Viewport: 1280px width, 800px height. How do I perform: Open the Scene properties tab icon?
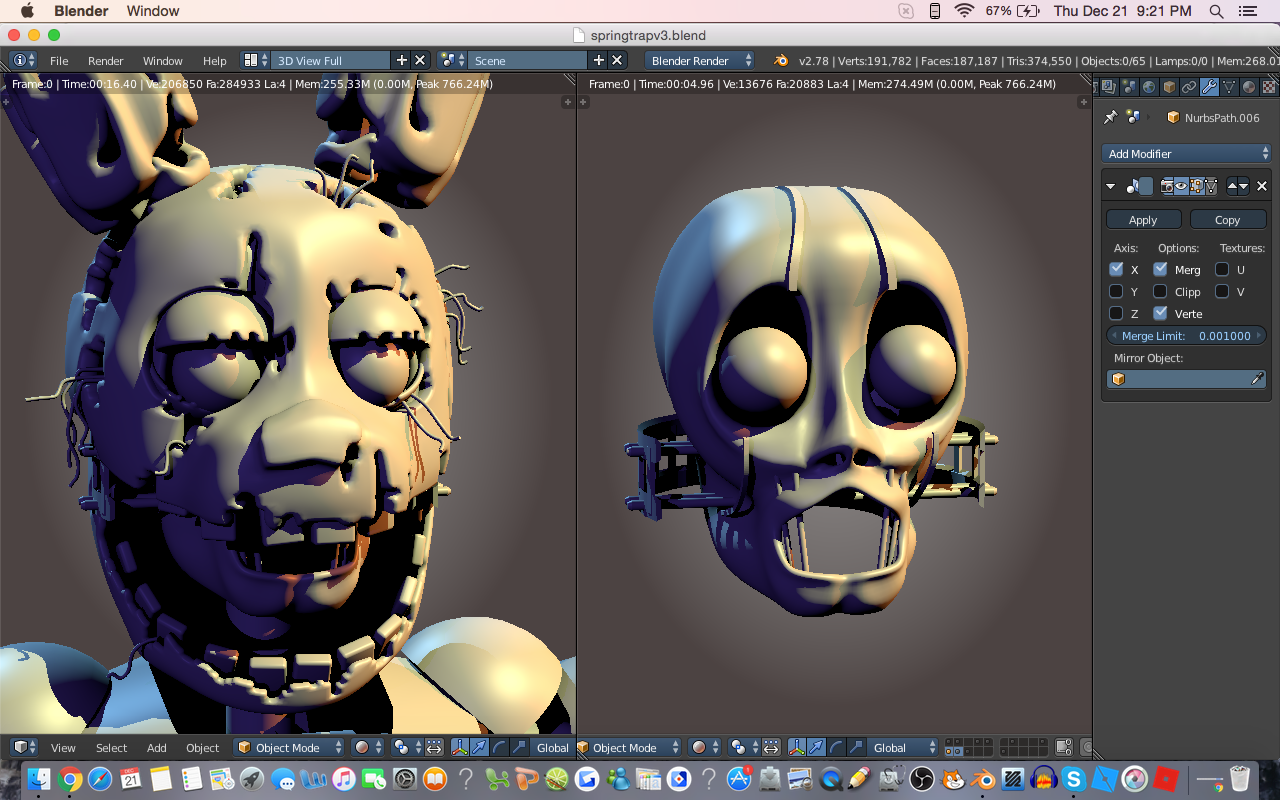click(x=1129, y=87)
